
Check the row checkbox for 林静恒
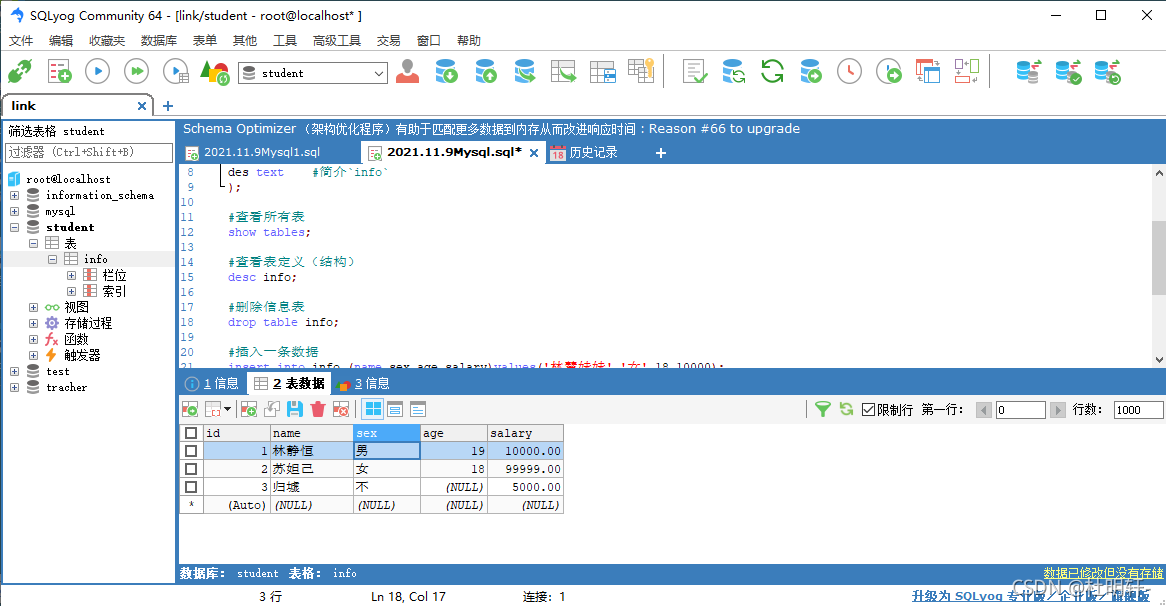coord(191,451)
